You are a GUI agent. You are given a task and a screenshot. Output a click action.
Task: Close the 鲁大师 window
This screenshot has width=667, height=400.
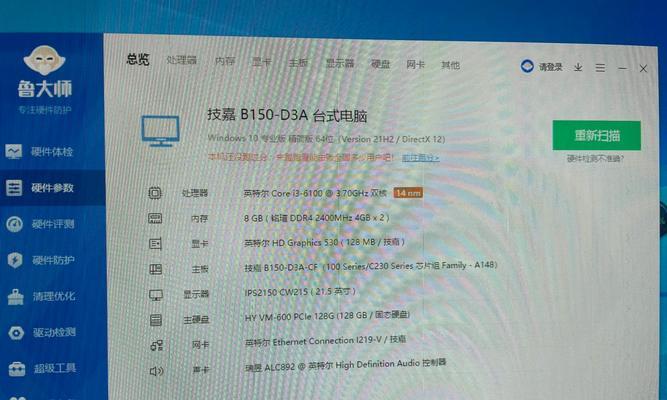(x=643, y=69)
